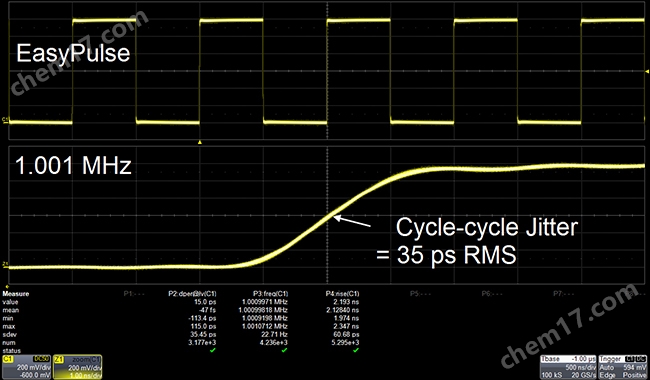Click the P2 min -113.4 ps
Viewport: 650px width, 380px height.
pyautogui.click(x=202, y=318)
